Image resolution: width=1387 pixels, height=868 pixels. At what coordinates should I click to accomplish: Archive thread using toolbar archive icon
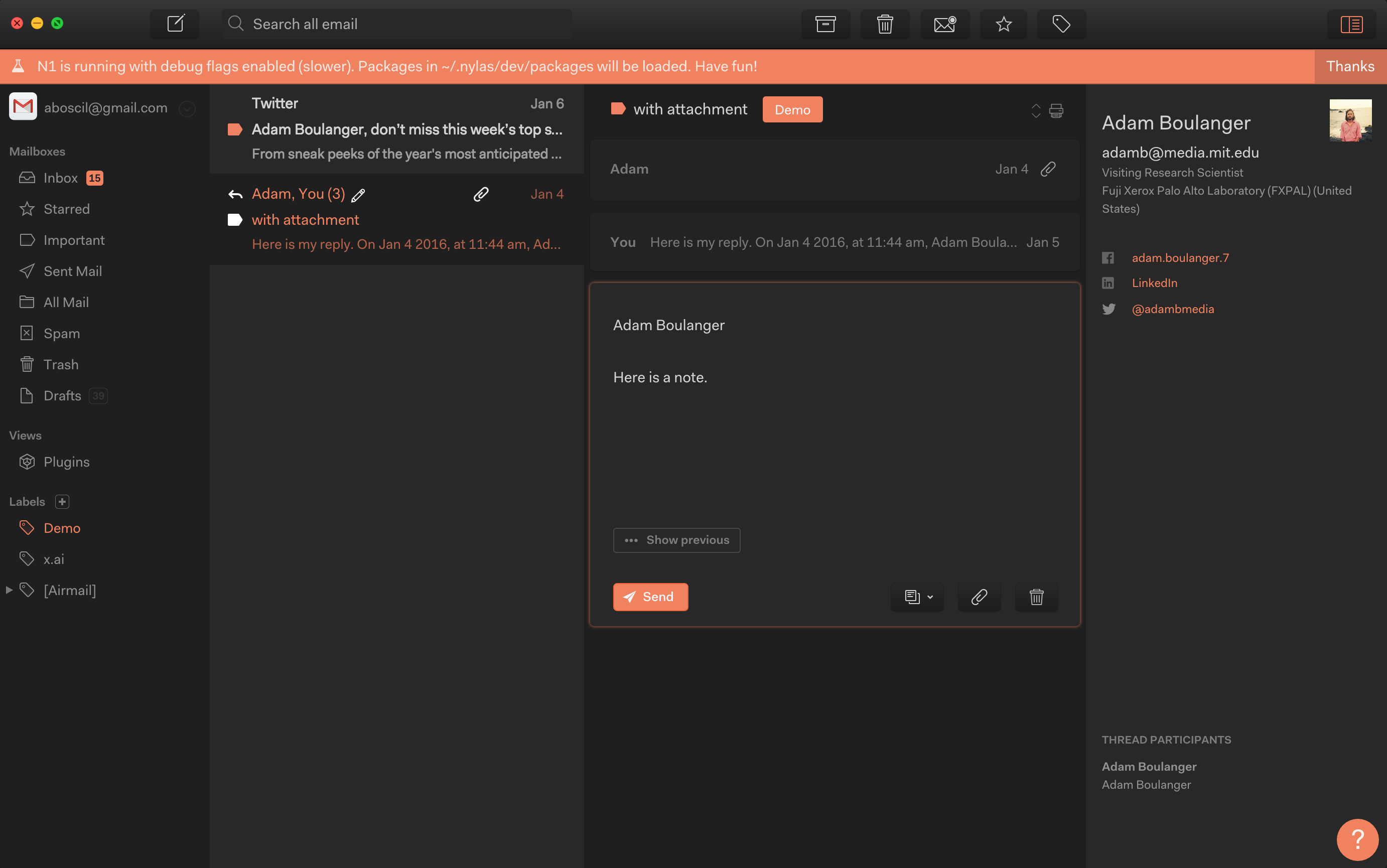(825, 24)
